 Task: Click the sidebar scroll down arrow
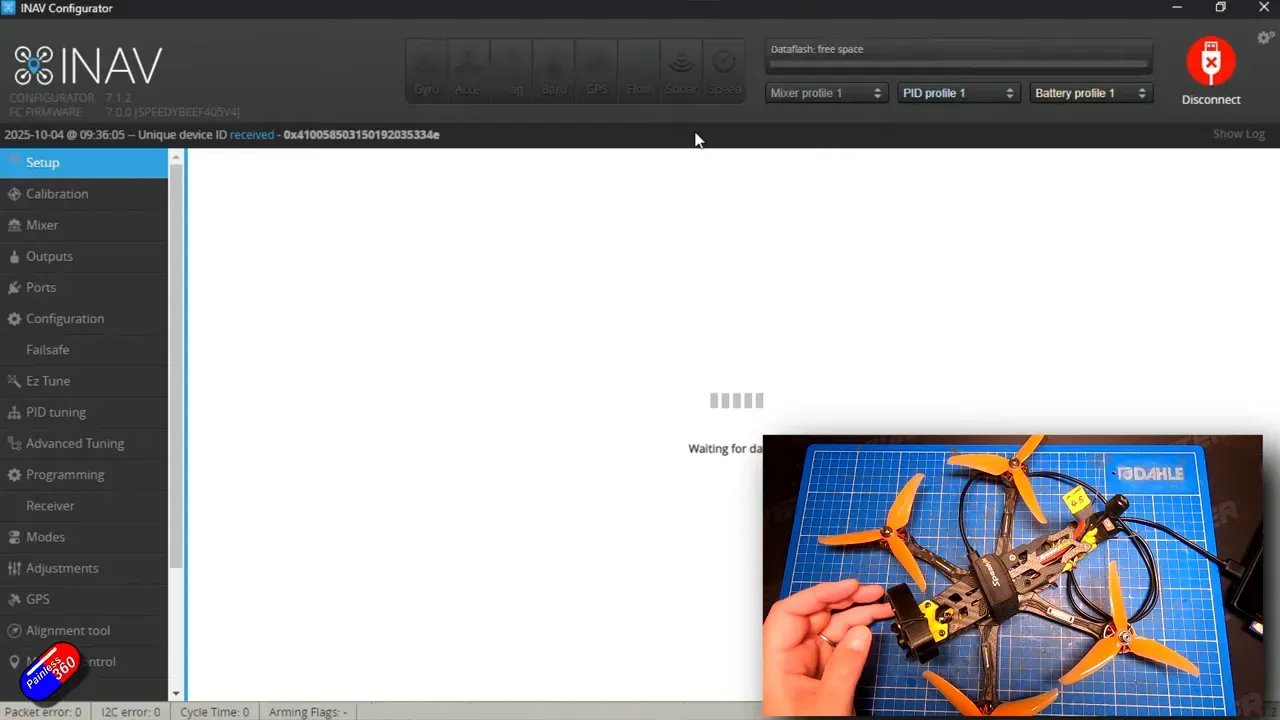(x=176, y=693)
